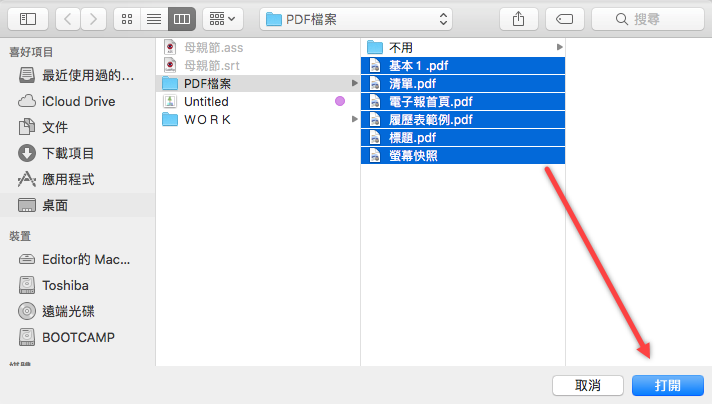Click the 打開 open button
The height and width of the screenshot is (404, 712).
[668, 385]
